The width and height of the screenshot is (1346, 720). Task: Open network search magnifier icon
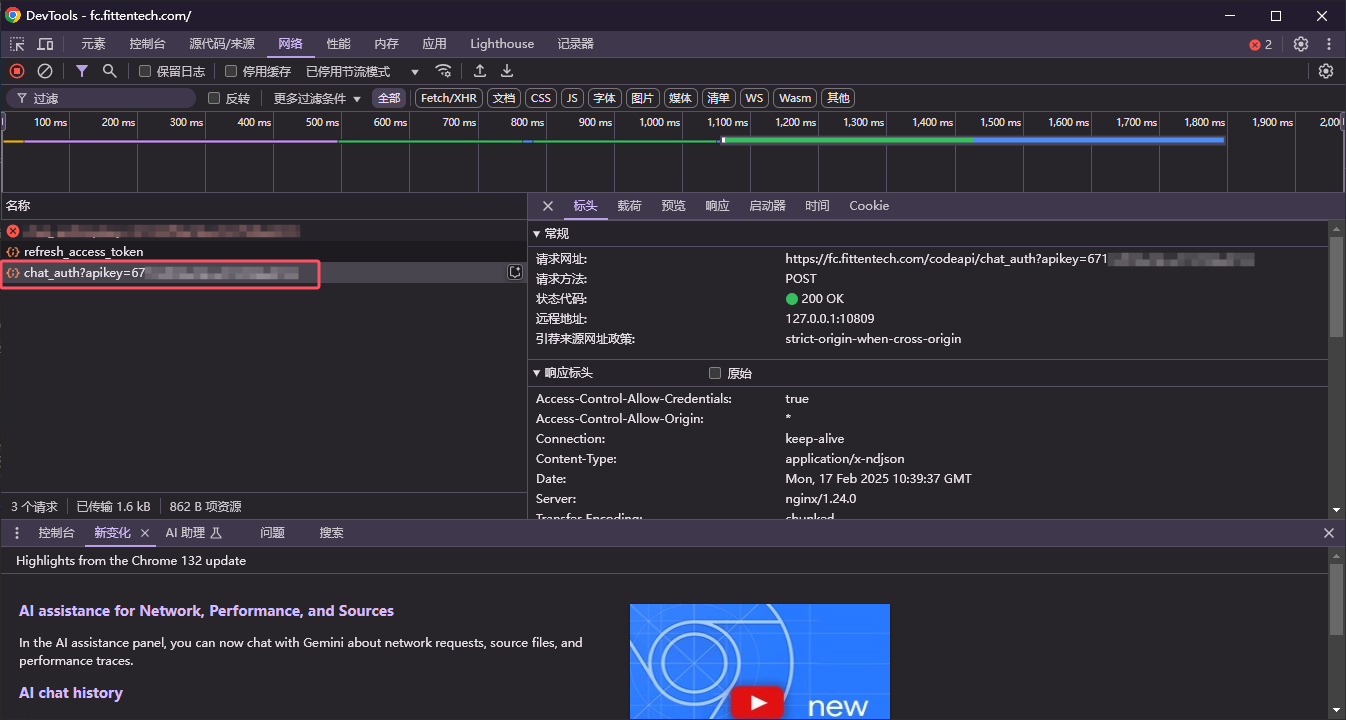point(110,71)
